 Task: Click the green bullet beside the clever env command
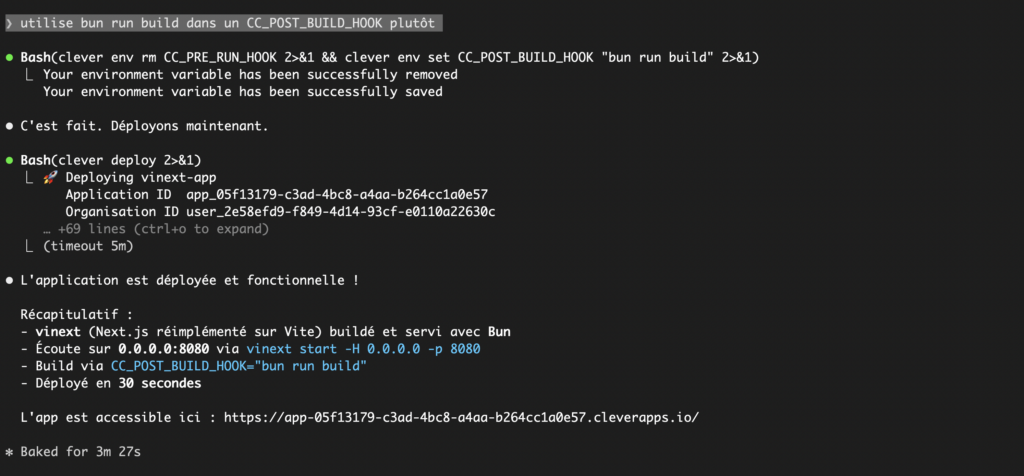click(x=10, y=58)
